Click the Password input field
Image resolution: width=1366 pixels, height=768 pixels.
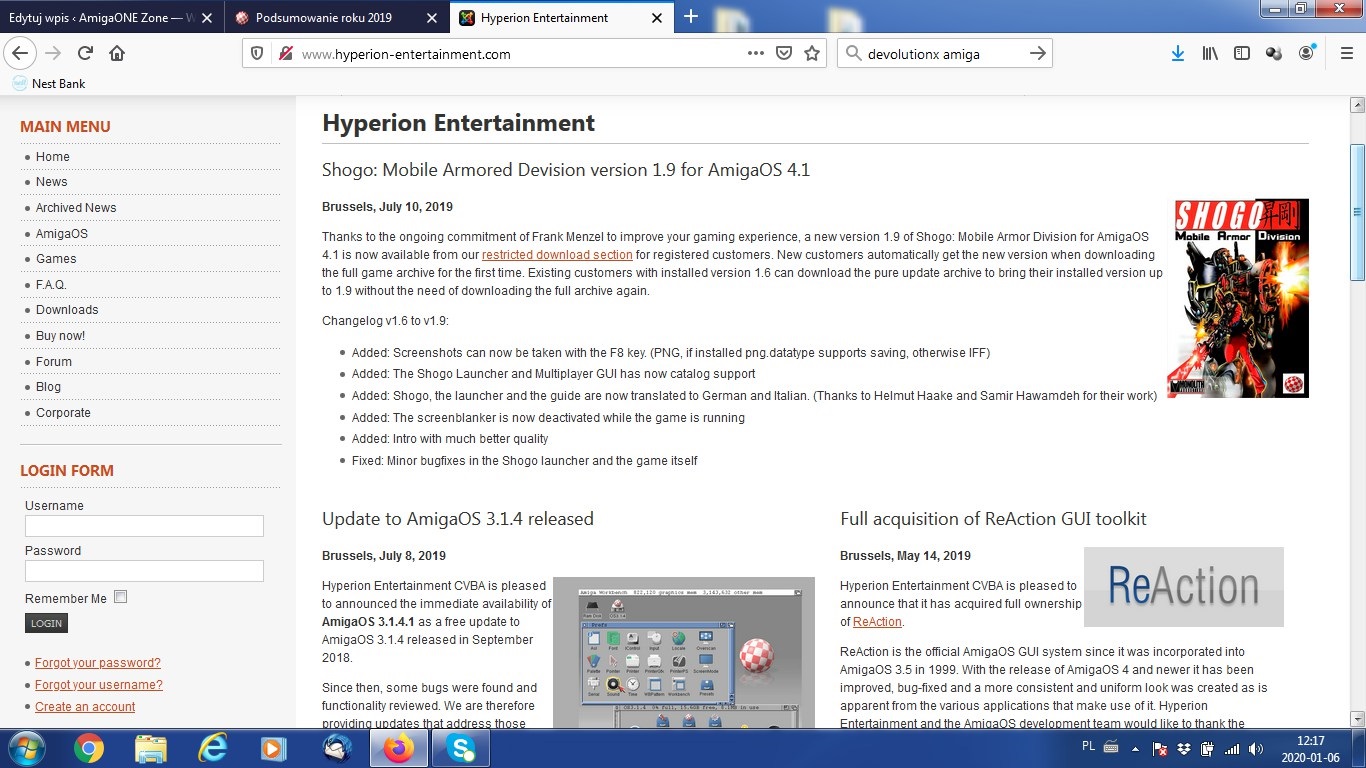144,571
